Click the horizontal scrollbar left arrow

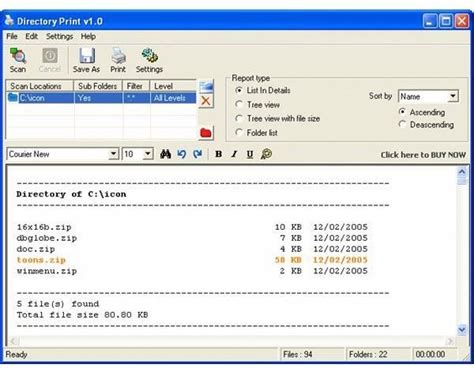click(13, 341)
